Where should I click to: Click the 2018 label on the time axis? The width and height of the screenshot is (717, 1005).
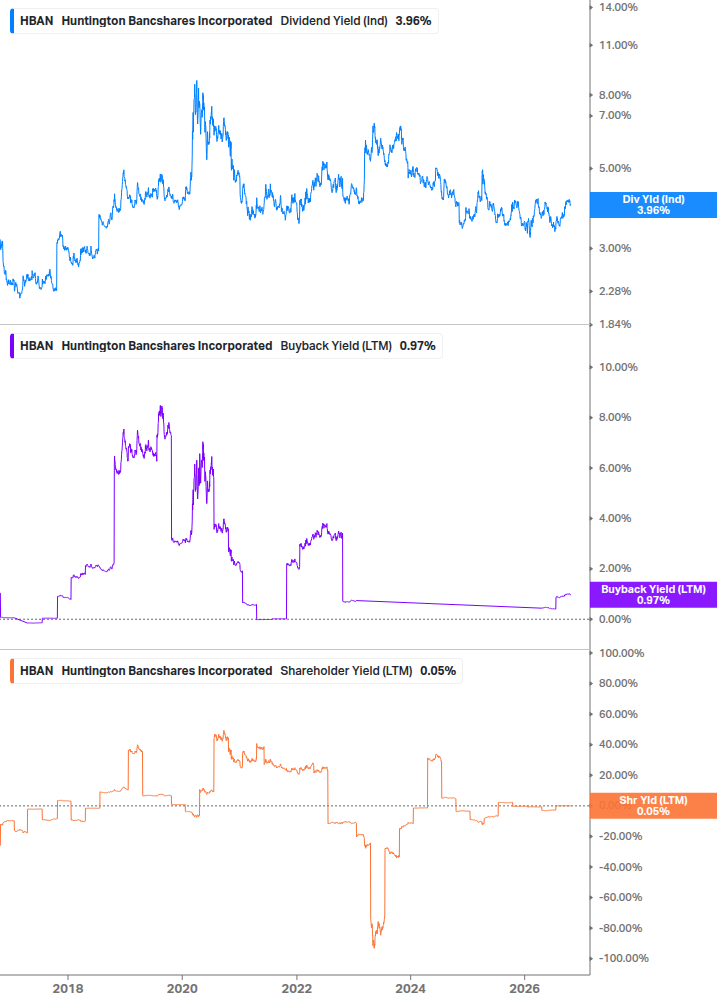[x=68, y=988]
